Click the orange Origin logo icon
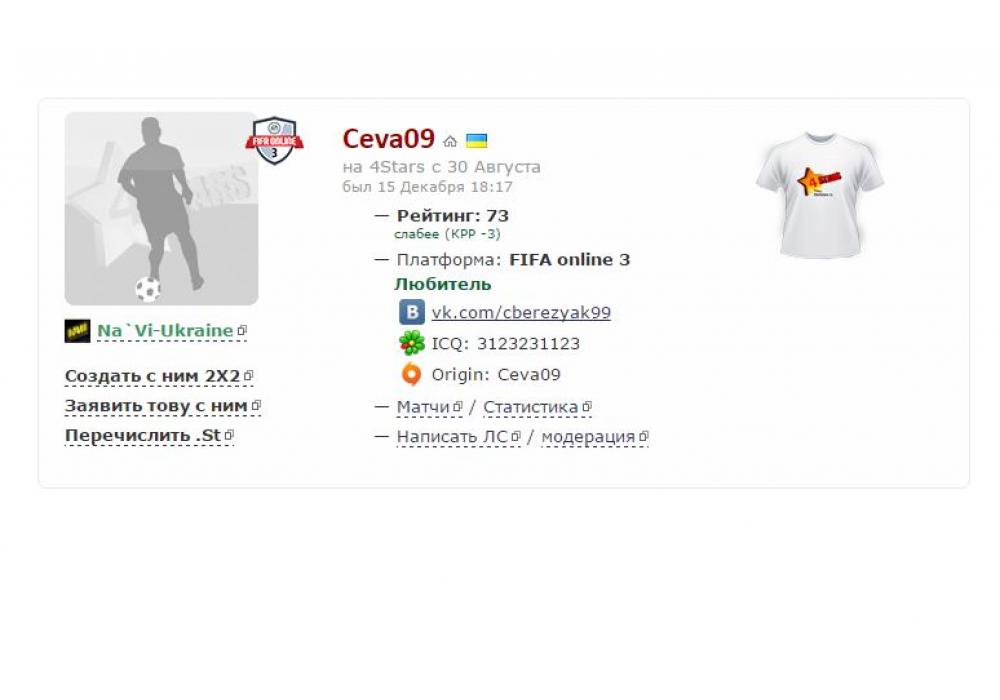 412,374
